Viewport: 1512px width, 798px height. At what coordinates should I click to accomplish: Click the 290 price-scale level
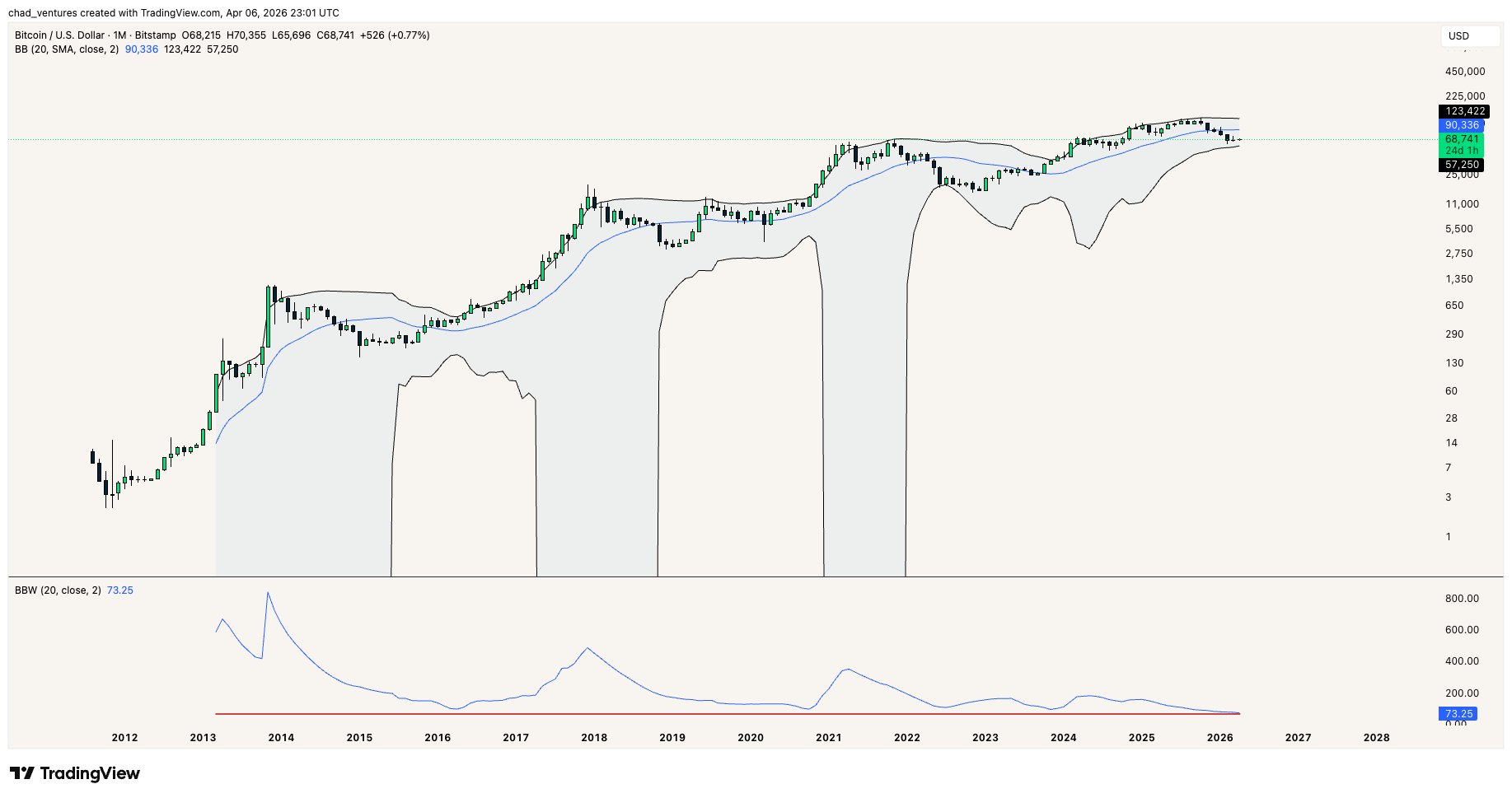(1454, 334)
